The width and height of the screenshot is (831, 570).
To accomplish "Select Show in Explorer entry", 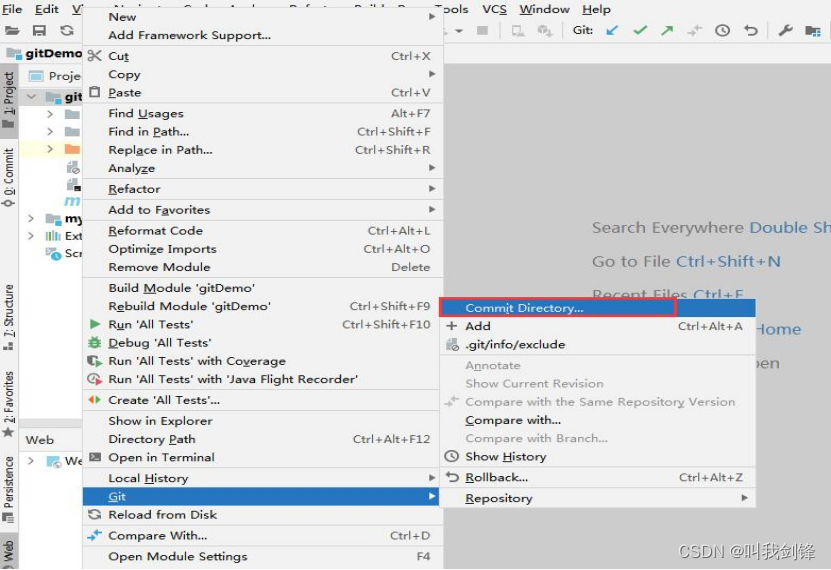I will click(x=263, y=421).
